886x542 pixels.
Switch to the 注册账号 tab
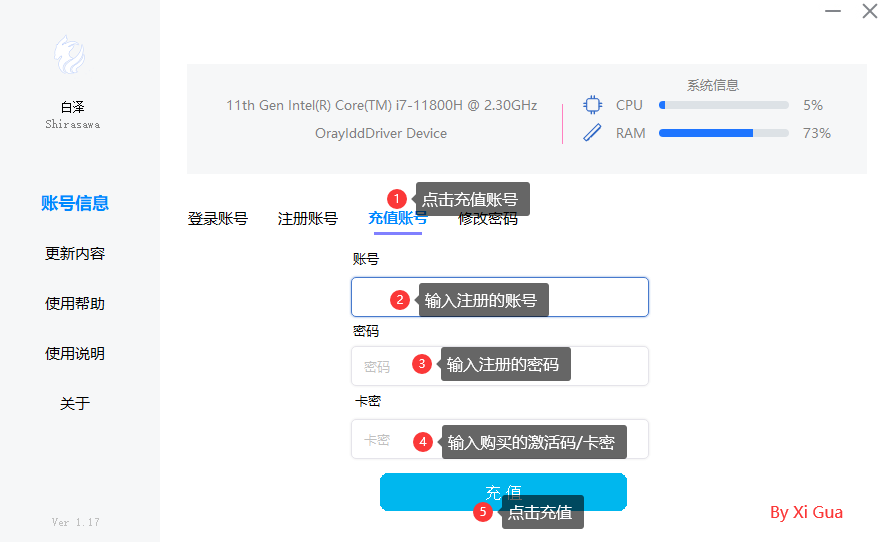307,219
